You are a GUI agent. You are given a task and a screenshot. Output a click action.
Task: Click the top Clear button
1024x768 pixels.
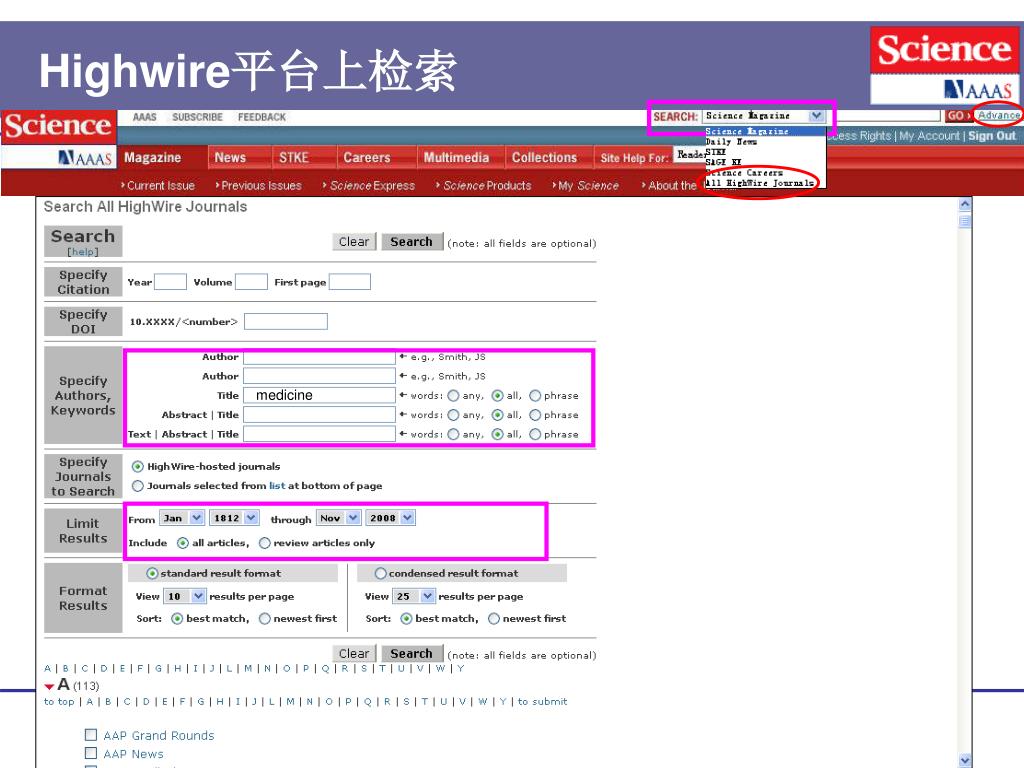pos(354,242)
